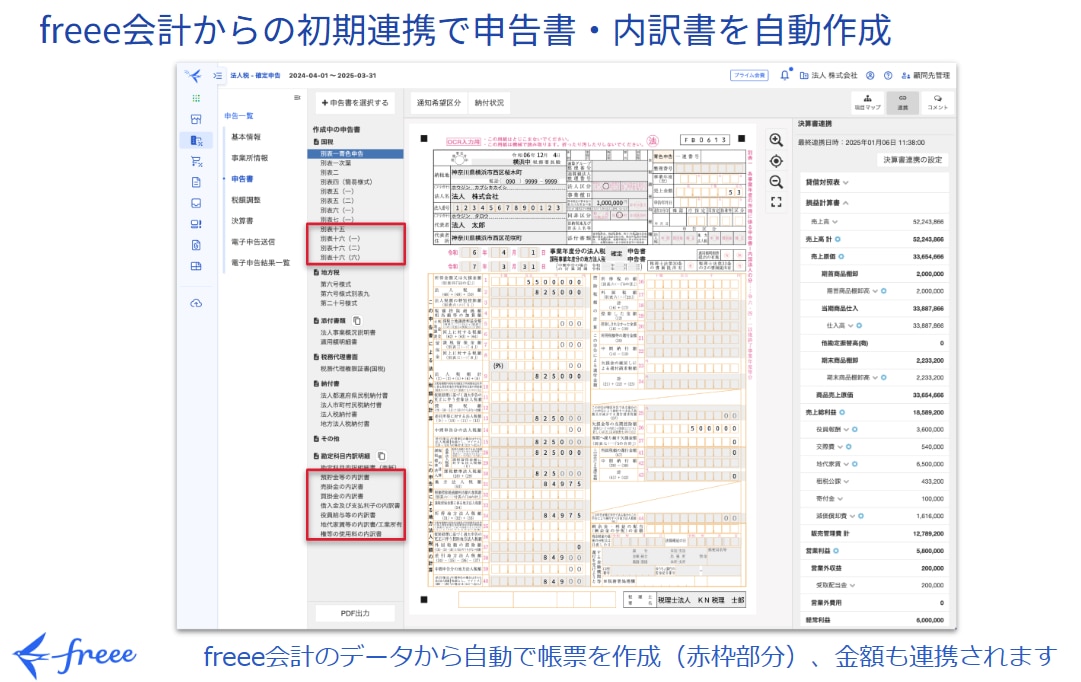The height and width of the screenshot is (682, 1081).
Task: Open the receipt file icon in left rail
Action: [196, 245]
